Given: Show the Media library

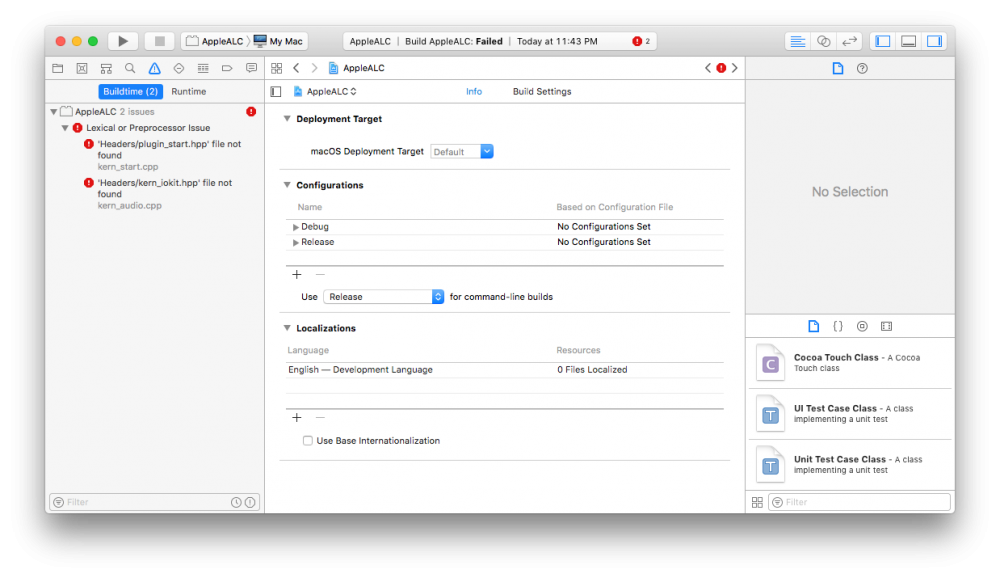Looking at the screenshot, I should point(886,326).
